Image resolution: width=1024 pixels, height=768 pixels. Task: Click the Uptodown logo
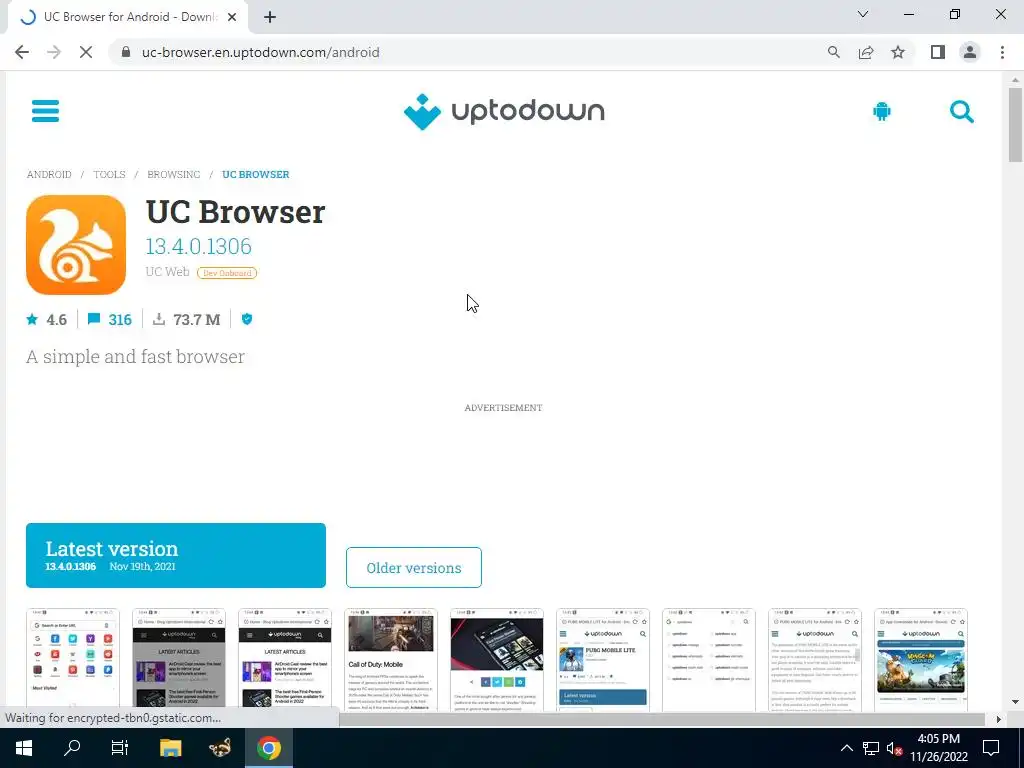pyautogui.click(x=504, y=112)
